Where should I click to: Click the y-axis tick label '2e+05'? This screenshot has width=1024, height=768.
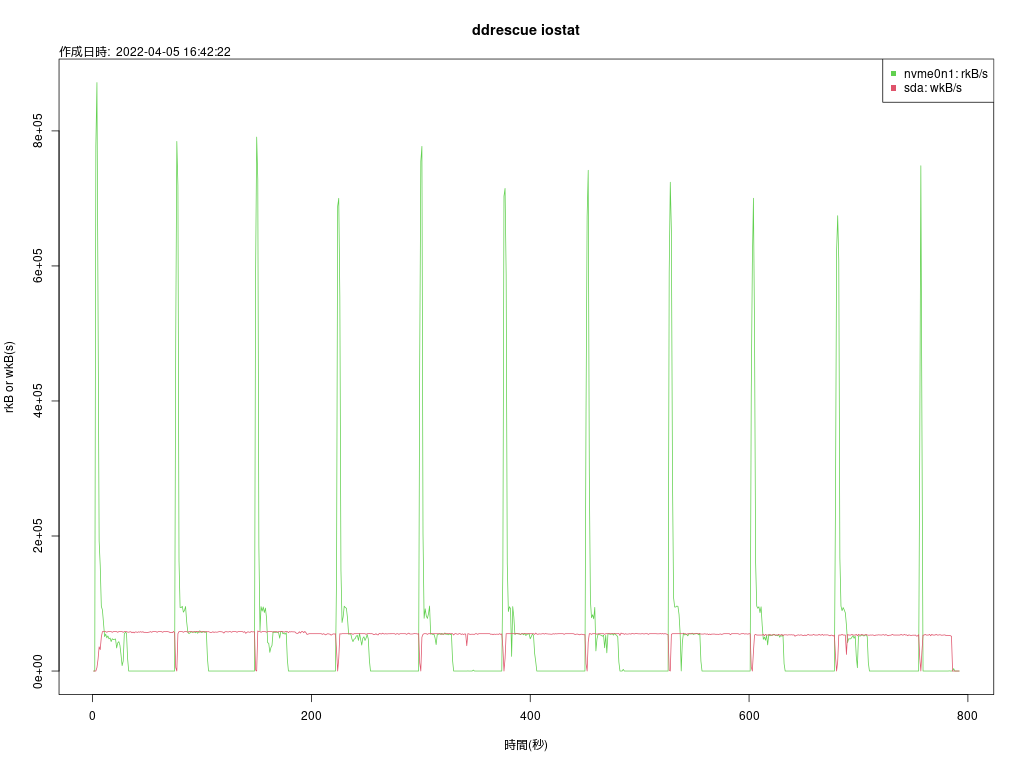[x=38, y=536]
